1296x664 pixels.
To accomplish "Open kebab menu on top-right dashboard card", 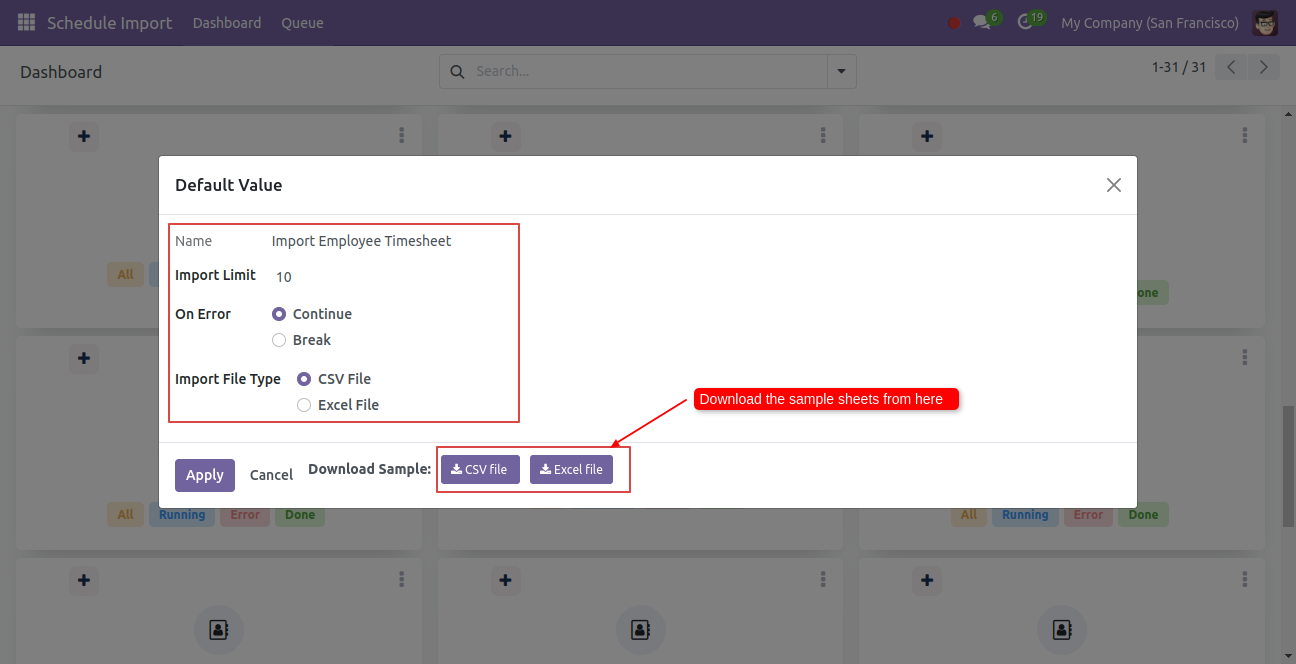I will (x=1245, y=135).
